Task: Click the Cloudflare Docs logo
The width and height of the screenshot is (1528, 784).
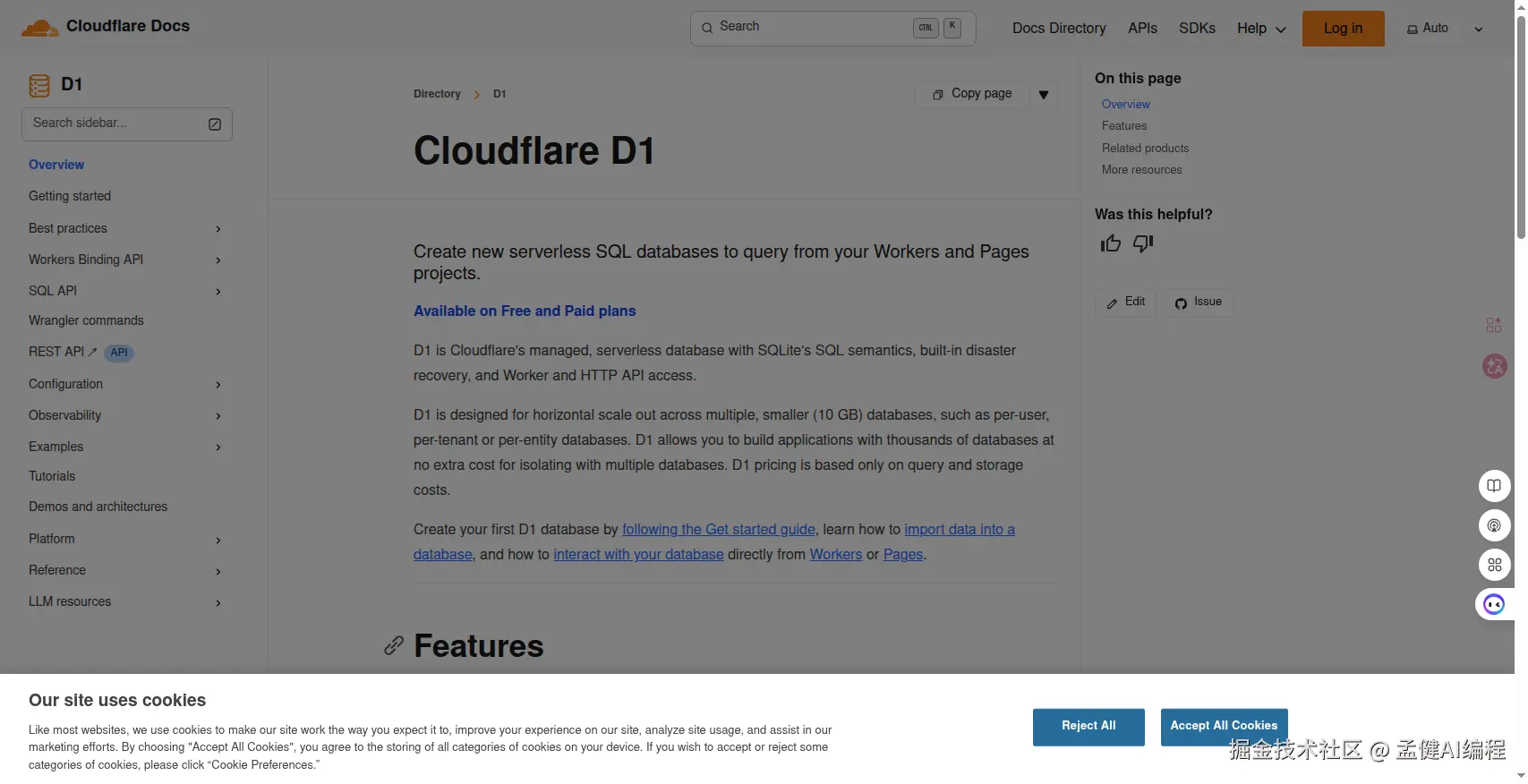Action: [x=106, y=27]
